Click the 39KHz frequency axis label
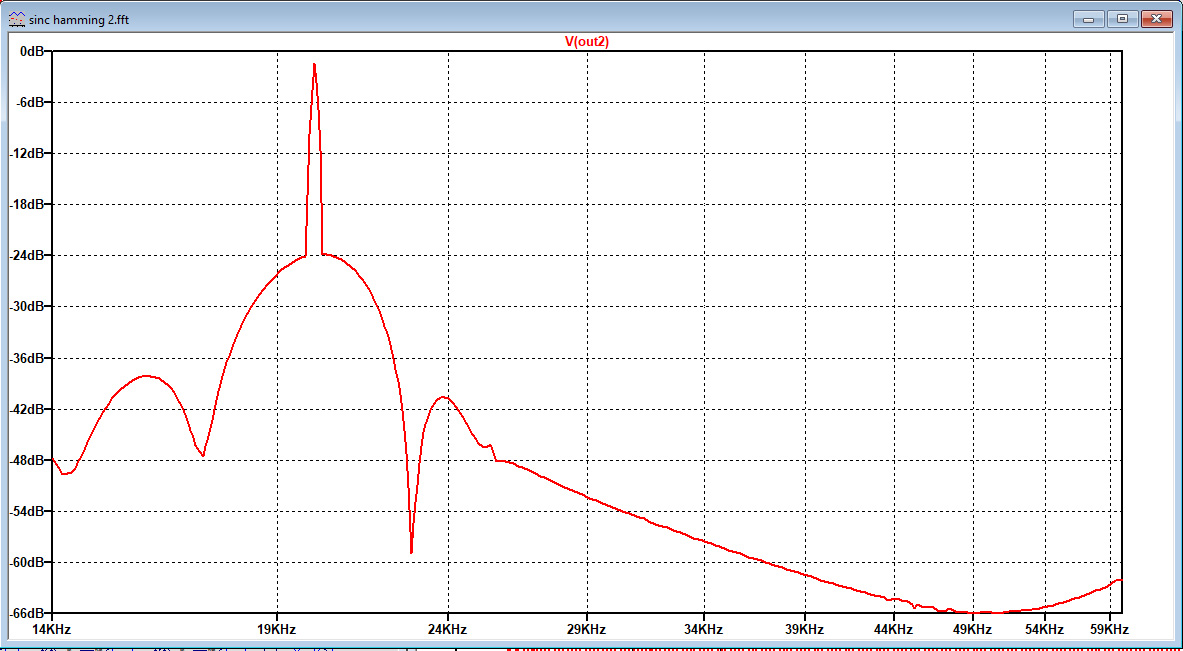1183x651 pixels. point(804,629)
